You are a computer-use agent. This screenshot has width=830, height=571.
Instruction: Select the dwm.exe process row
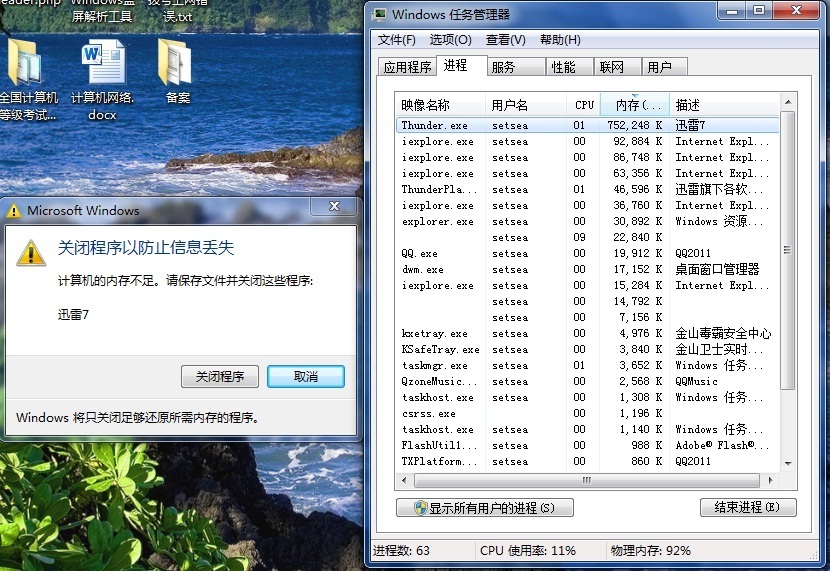(x=587, y=269)
